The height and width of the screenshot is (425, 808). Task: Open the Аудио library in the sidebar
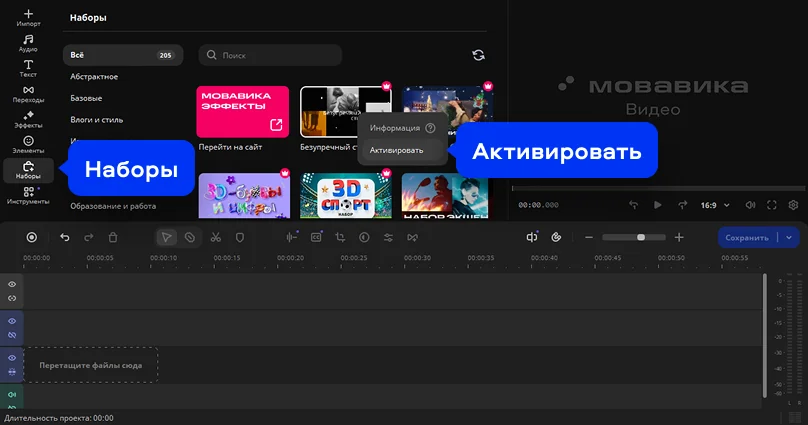pyautogui.click(x=28, y=43)
